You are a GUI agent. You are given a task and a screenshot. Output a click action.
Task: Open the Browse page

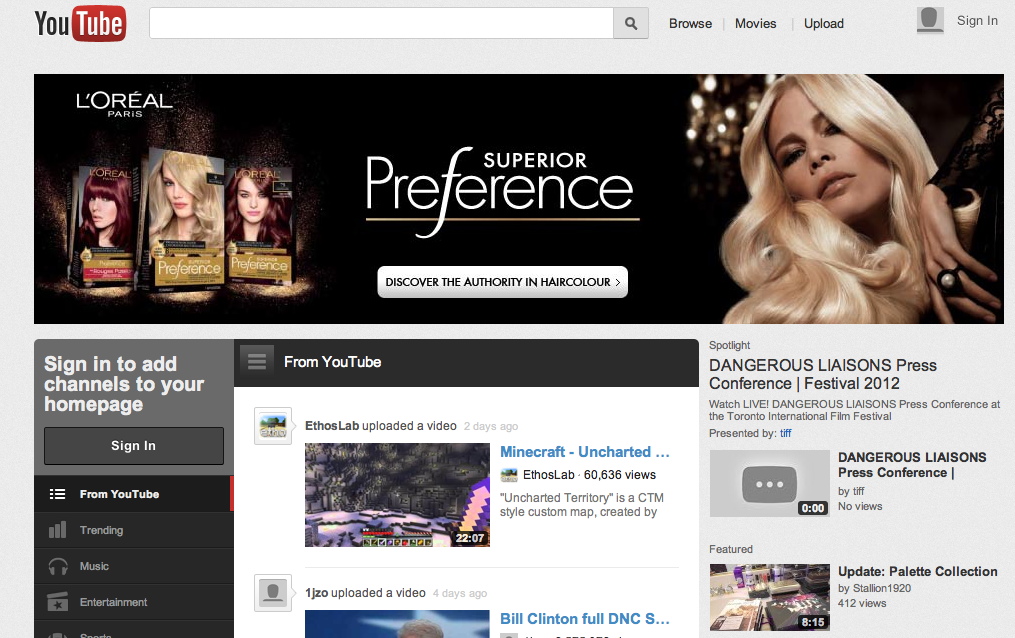pos(690,23)
